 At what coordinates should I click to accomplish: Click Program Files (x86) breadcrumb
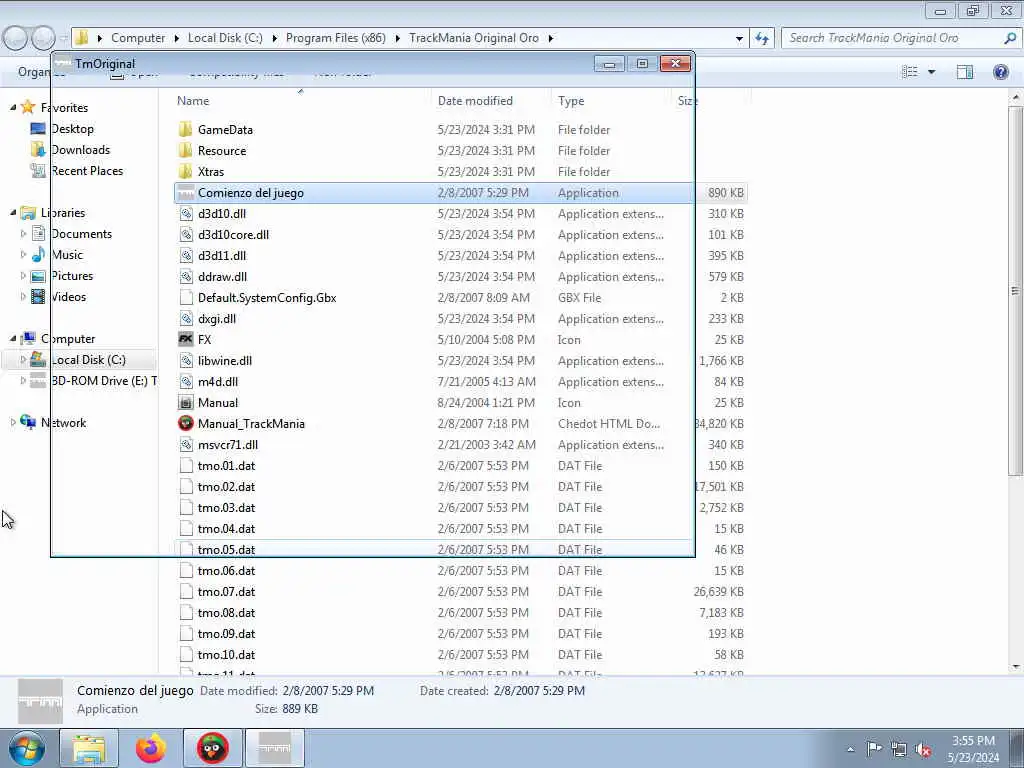point(336,38)
